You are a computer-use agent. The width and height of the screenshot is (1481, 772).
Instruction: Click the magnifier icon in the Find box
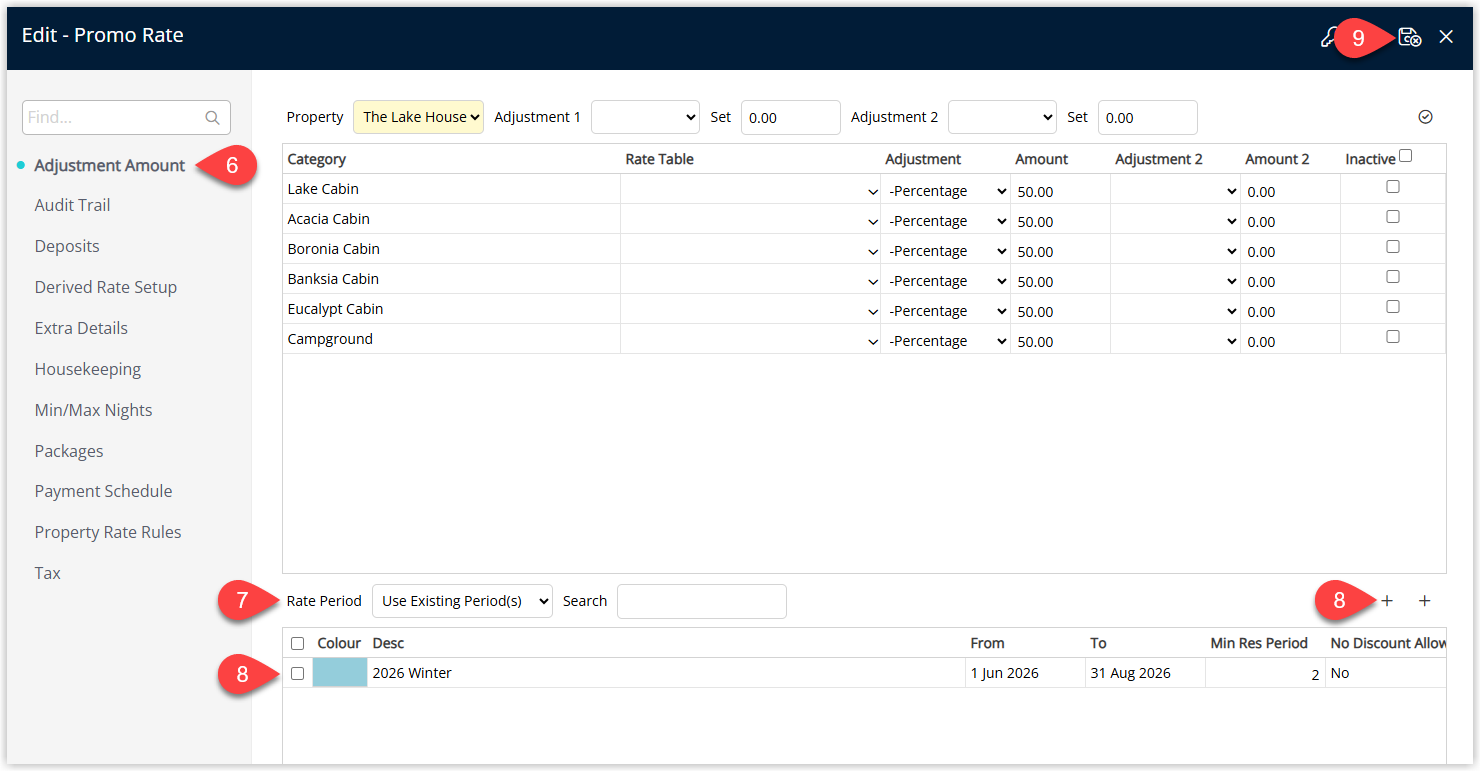[x=212, y=118]
